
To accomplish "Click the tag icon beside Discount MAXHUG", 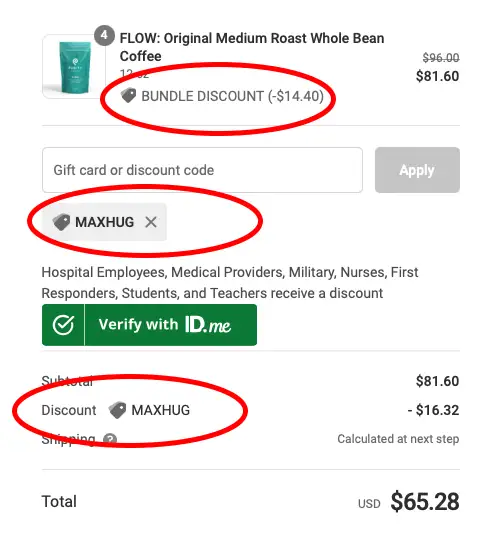I will (117, 410).
